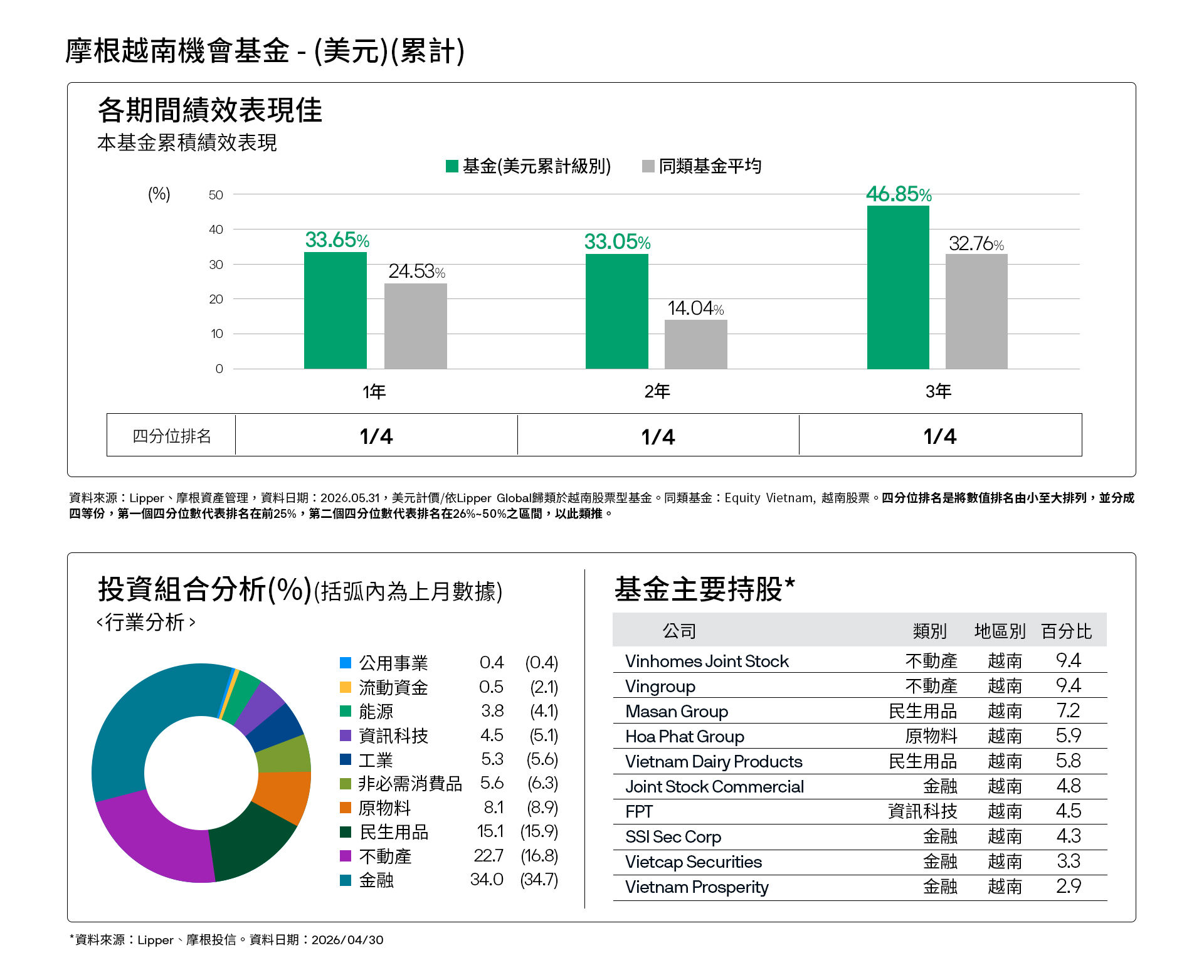
Task: Click the gray 同類基金平均 legend swatch
Action: [648, 166]
